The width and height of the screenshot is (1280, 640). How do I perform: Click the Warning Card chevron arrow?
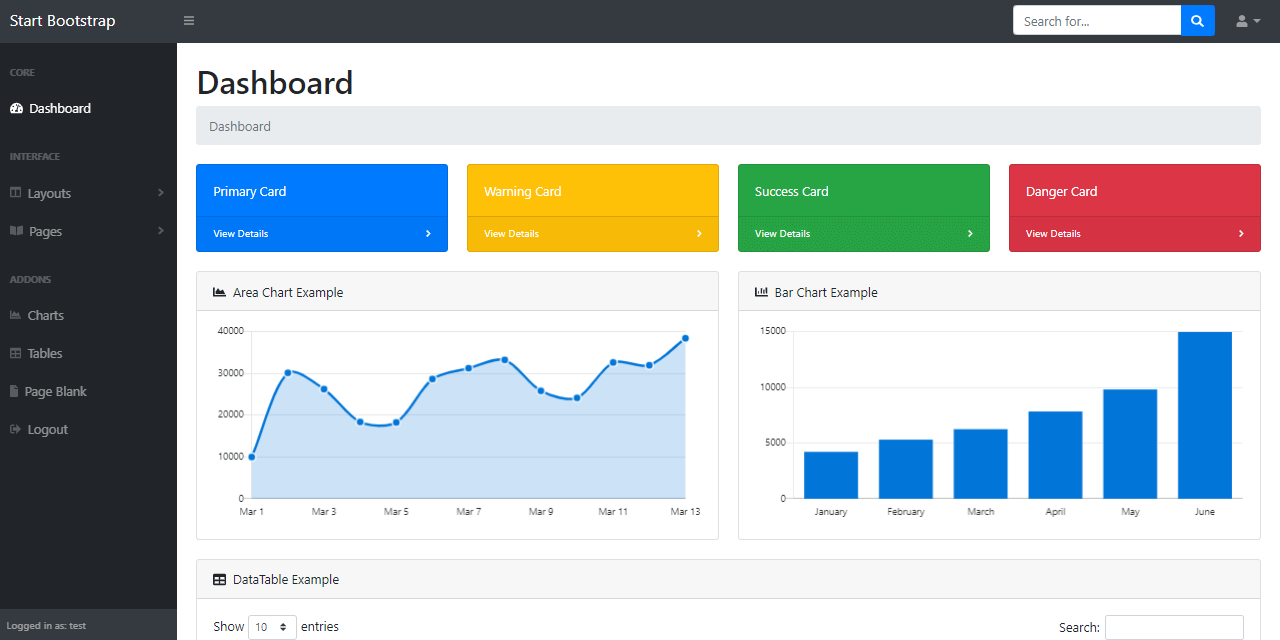(x=699, y=233)
